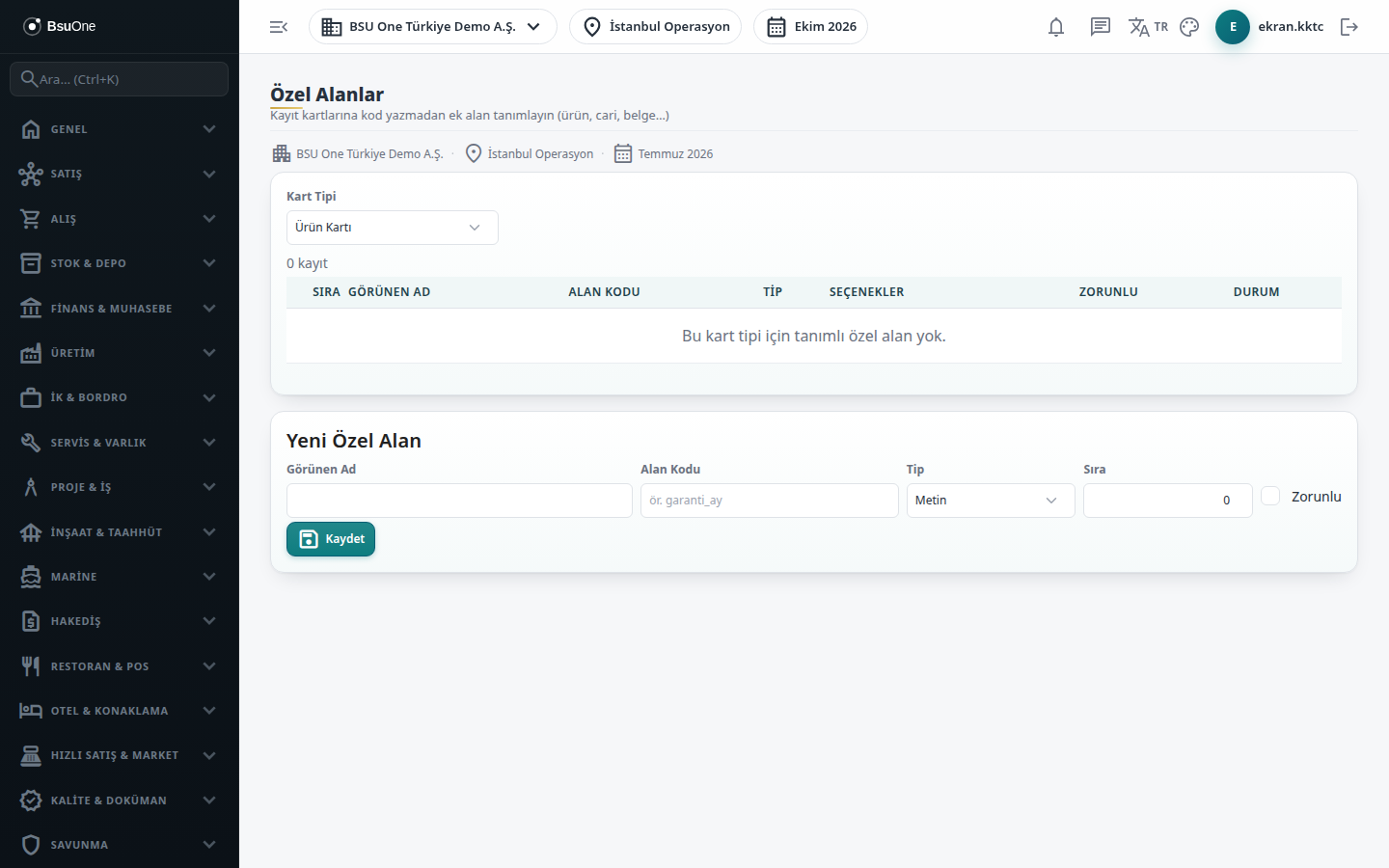Click the Kaydet save button
Viewport: 1389px width, 868px height.
[331, 539]
